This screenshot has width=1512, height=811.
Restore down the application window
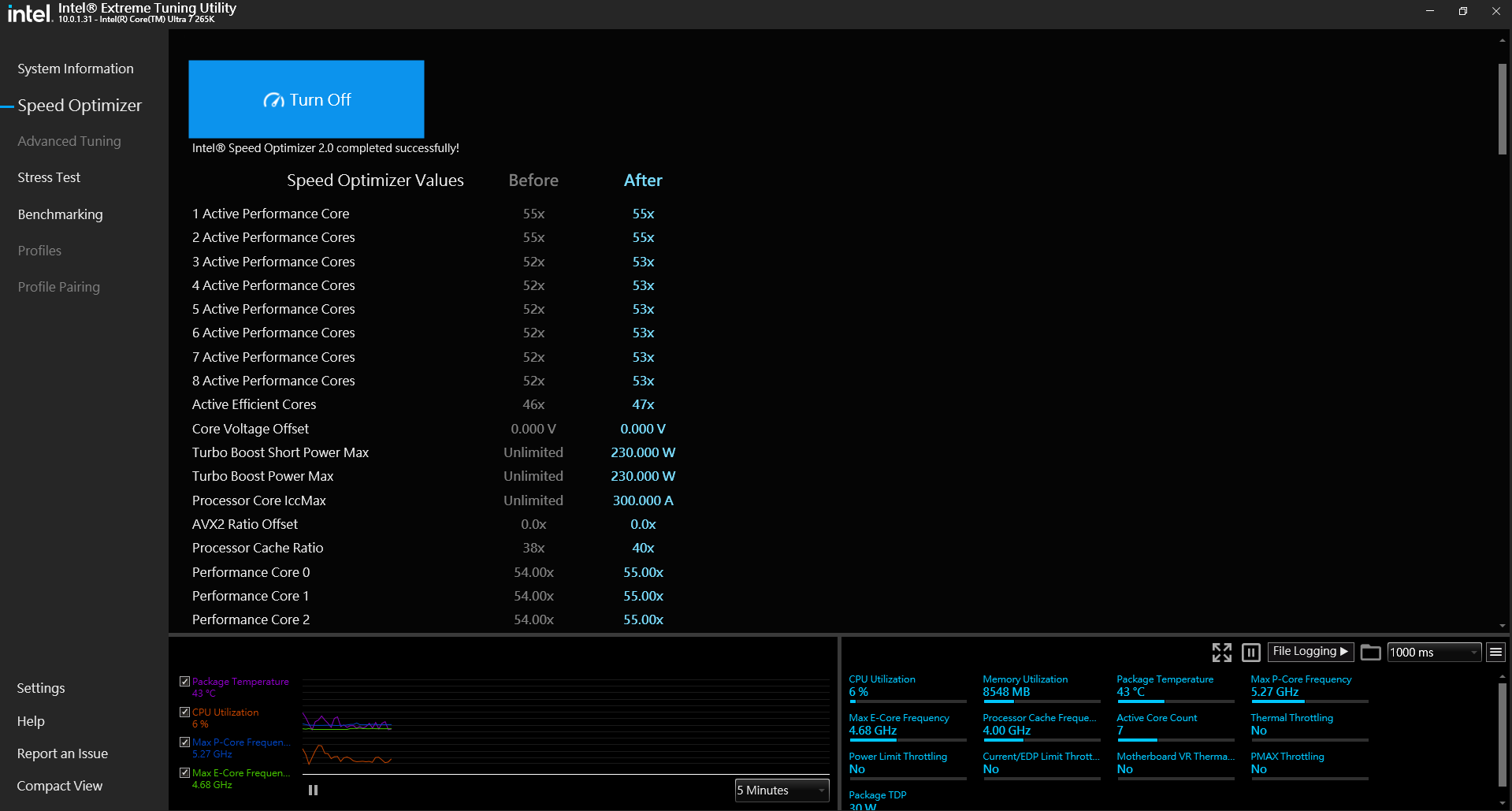(1462, 11)
